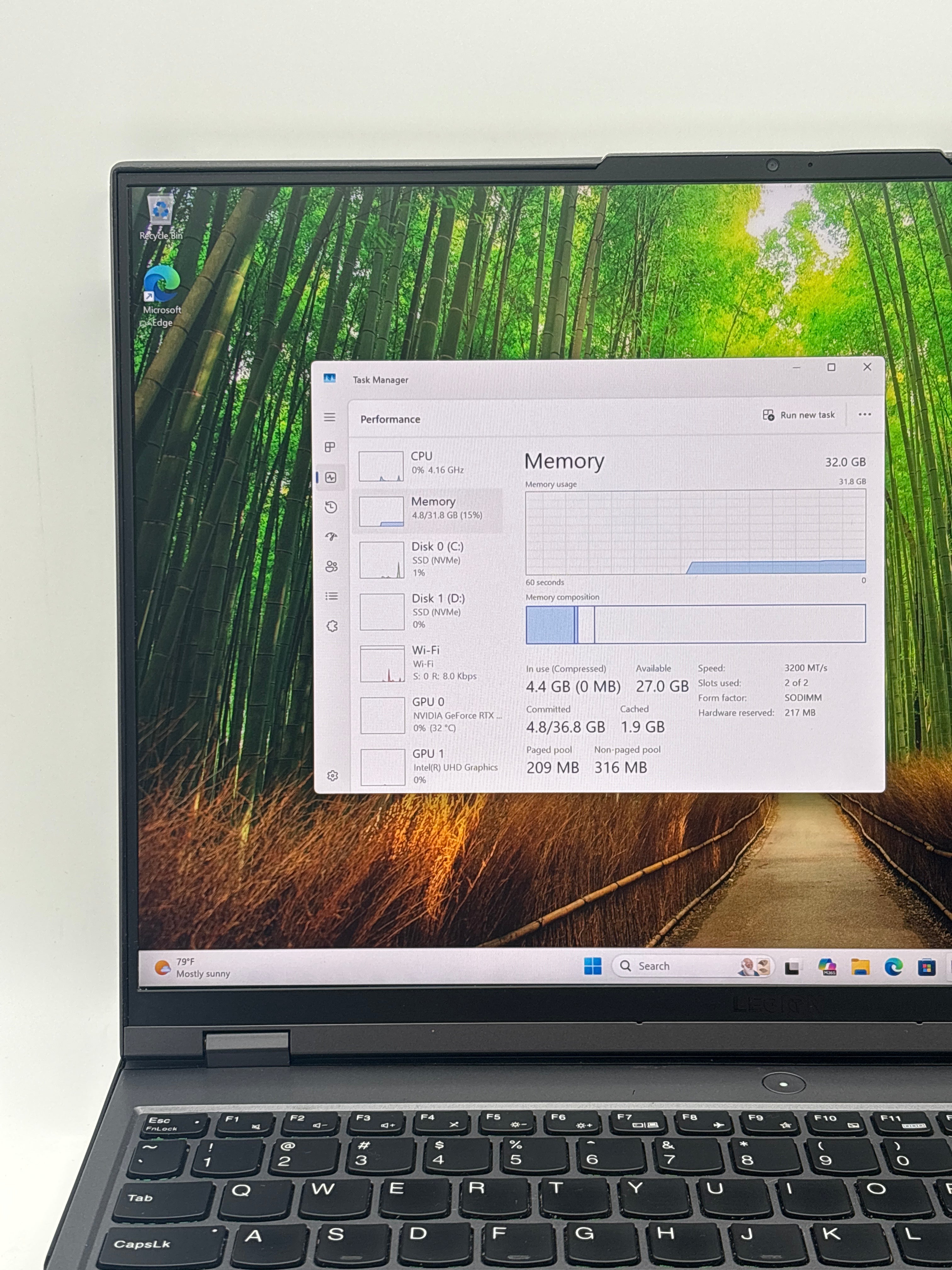Open the Startup apps icon in sidebar
This screenshot has height=1270, width=952.
click(x=332, y=536)
